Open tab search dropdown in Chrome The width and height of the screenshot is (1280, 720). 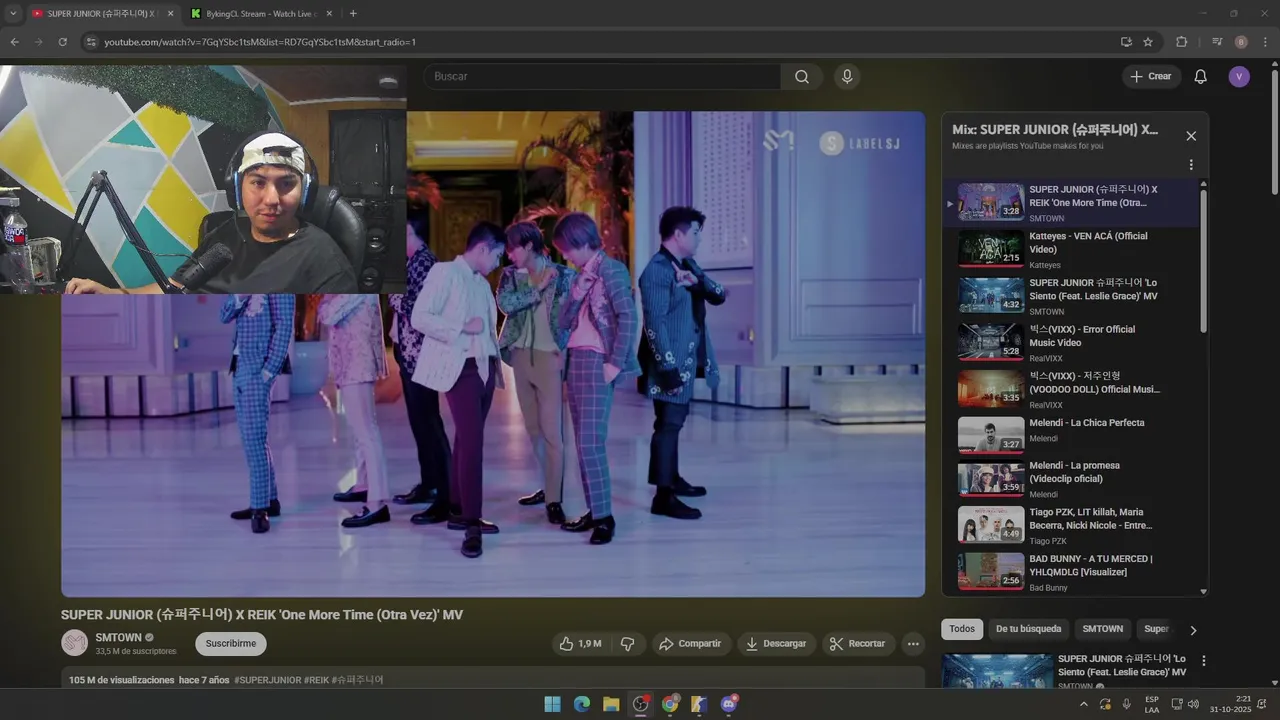[13, 14]
